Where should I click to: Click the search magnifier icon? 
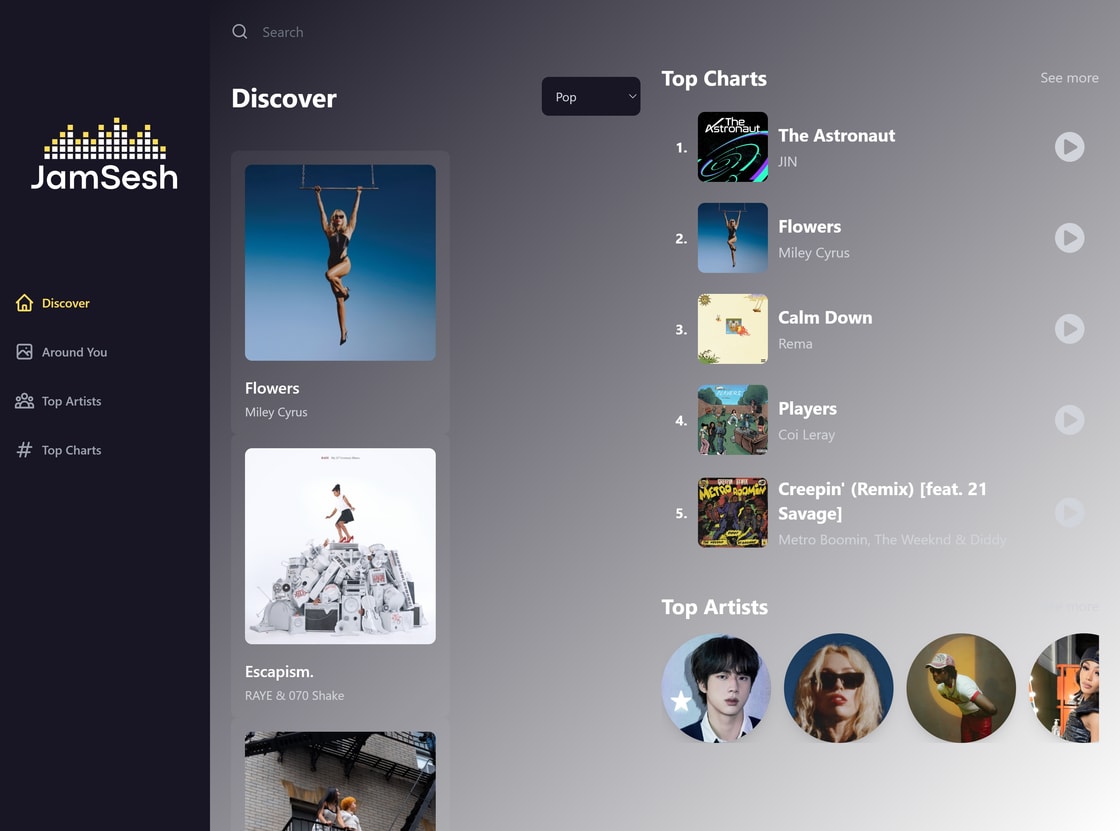click(240, 31)
